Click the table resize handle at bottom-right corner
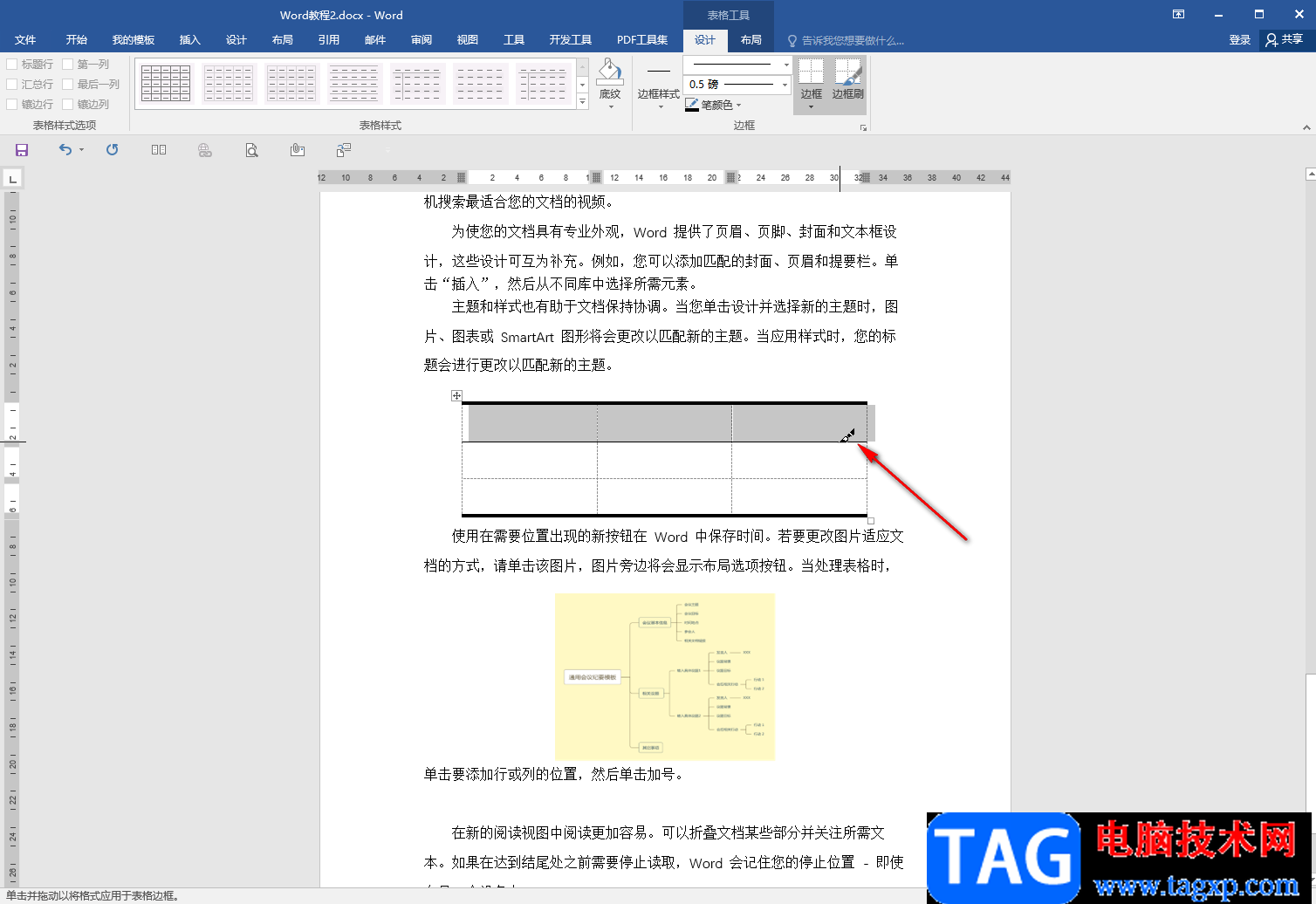This screenshot has width=1316, height=904. point(871,521)
